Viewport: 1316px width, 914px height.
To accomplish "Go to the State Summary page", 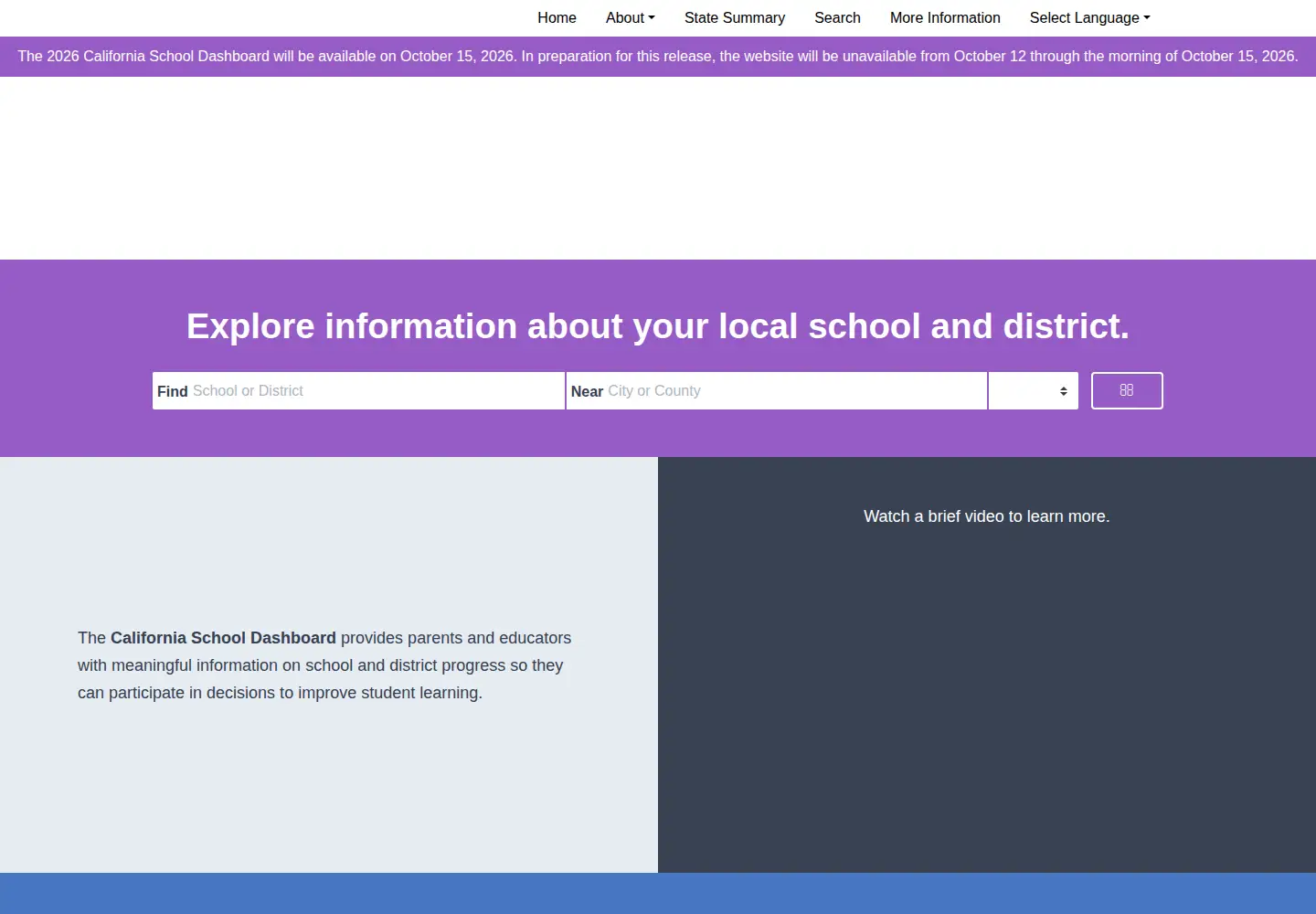I will 735,18.
